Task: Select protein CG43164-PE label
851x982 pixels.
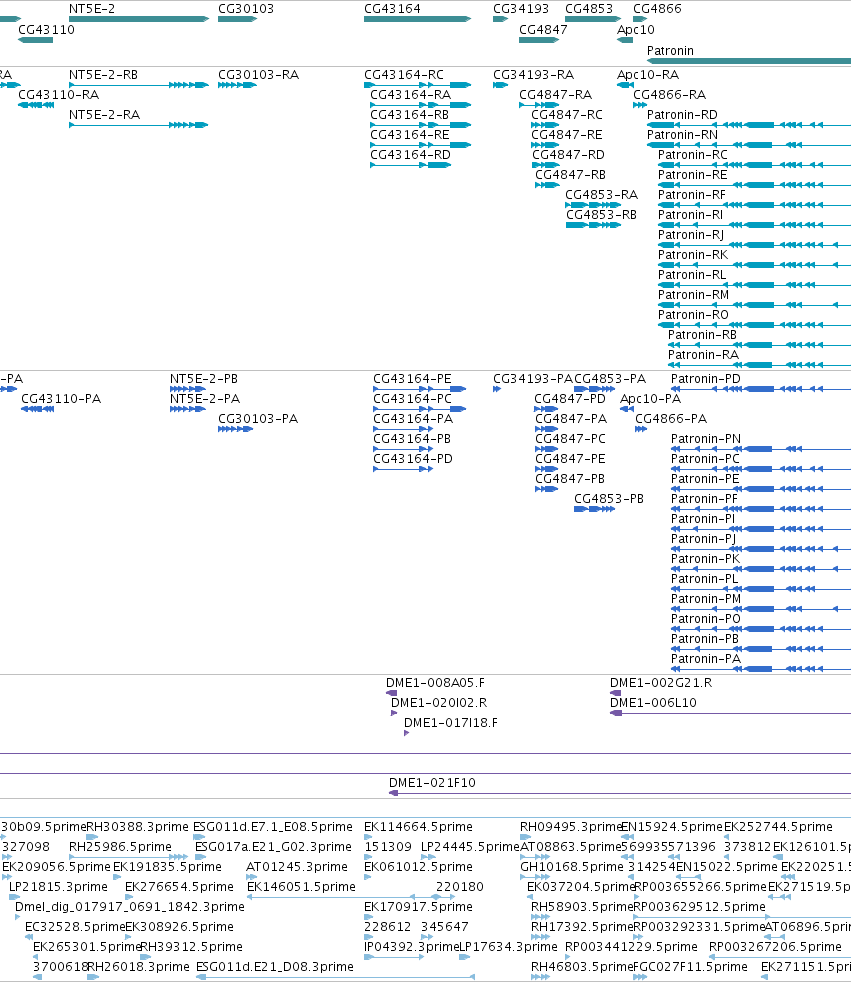Action: (412, 379)
